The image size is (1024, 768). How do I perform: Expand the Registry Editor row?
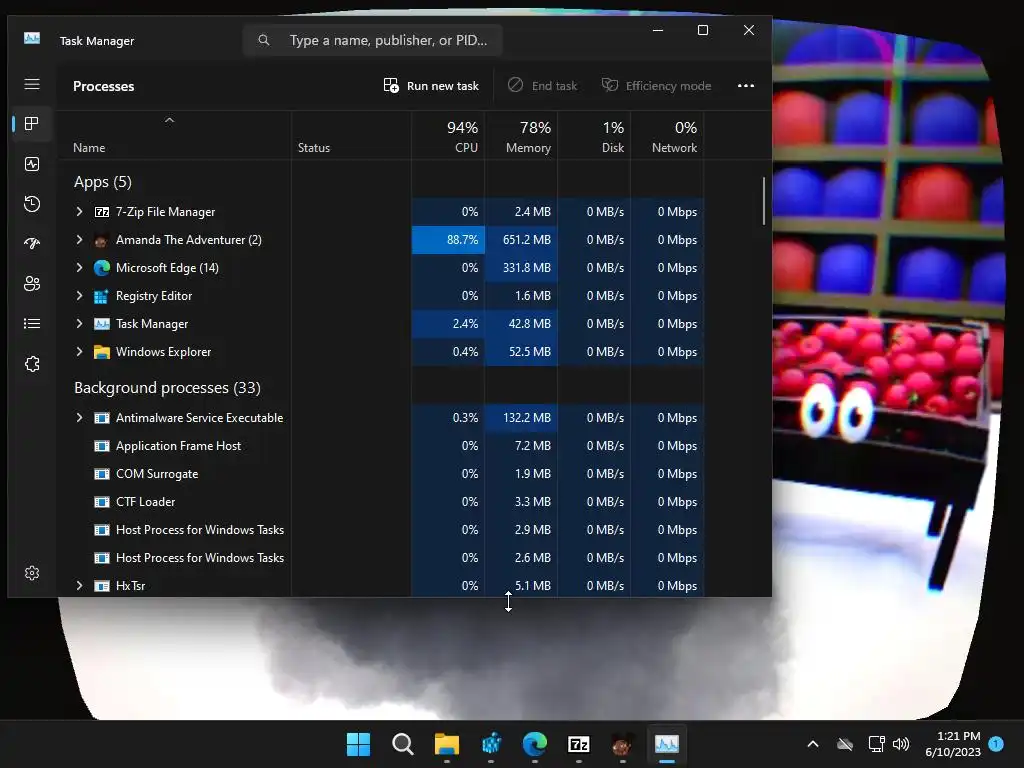pyautogui.click(x=79, y=296)
